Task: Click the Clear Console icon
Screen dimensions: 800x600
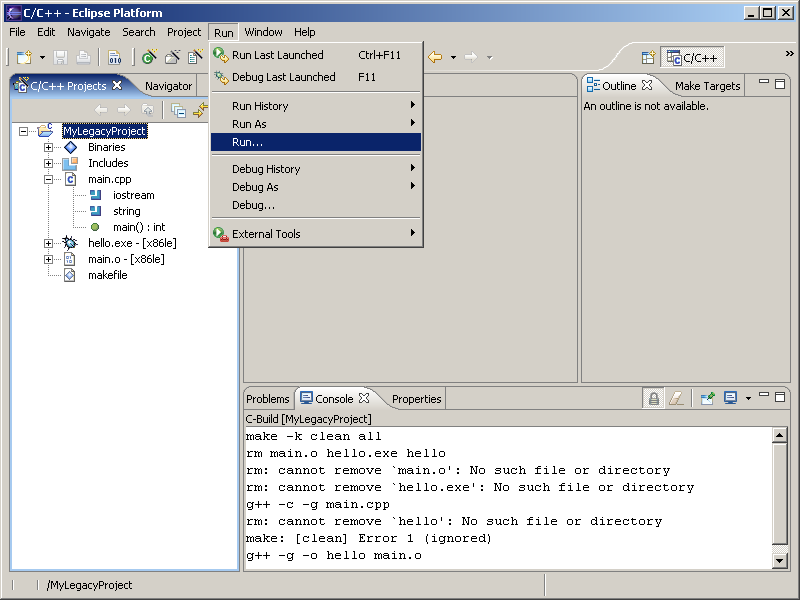Action: pos(677,398)
